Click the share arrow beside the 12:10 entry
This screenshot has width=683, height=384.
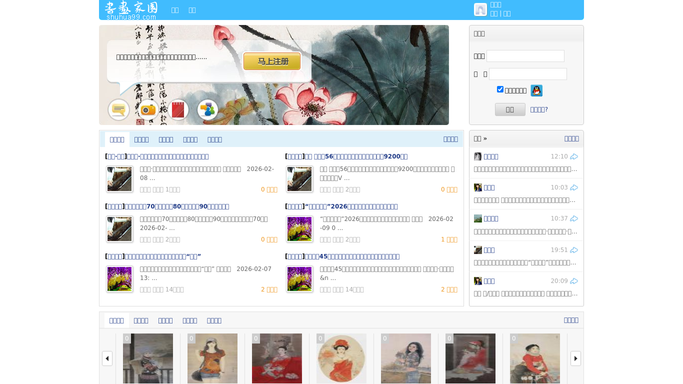(574, 156)
